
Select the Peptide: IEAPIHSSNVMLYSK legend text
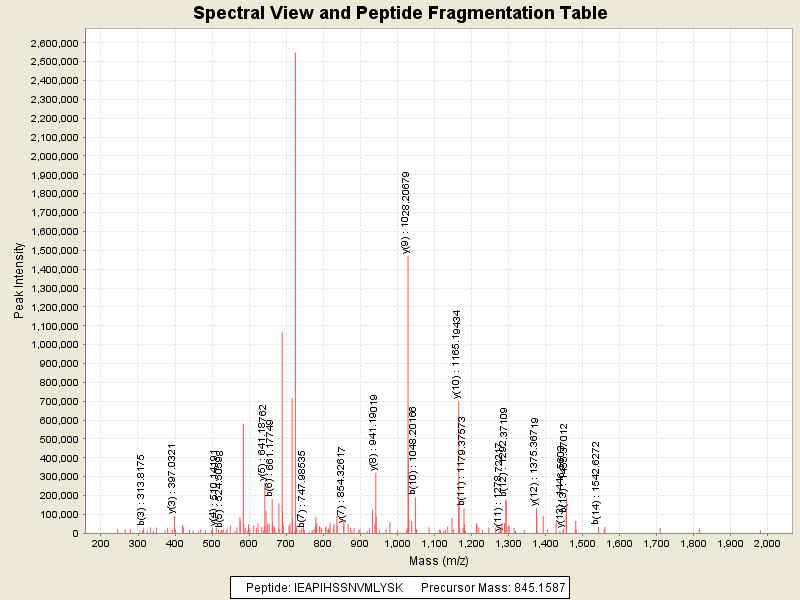click(325, 588)
